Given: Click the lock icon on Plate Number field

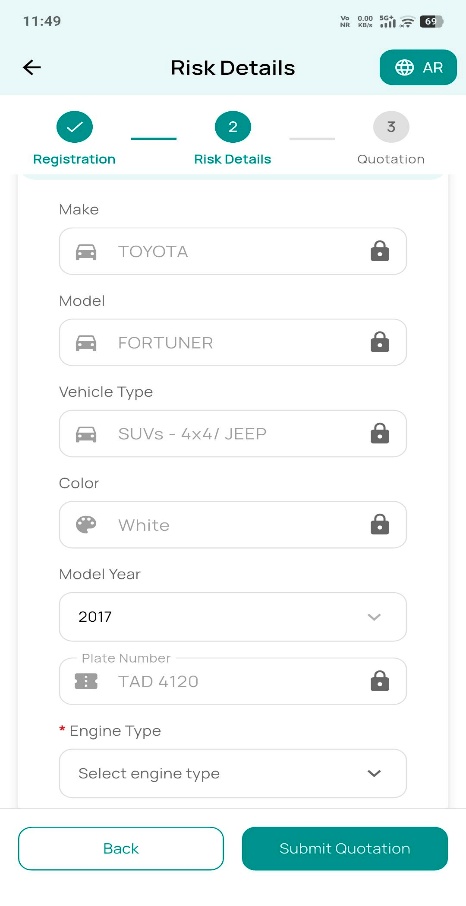Looking at the screenshot, I should pyautogui.click(x=380, y=681).
